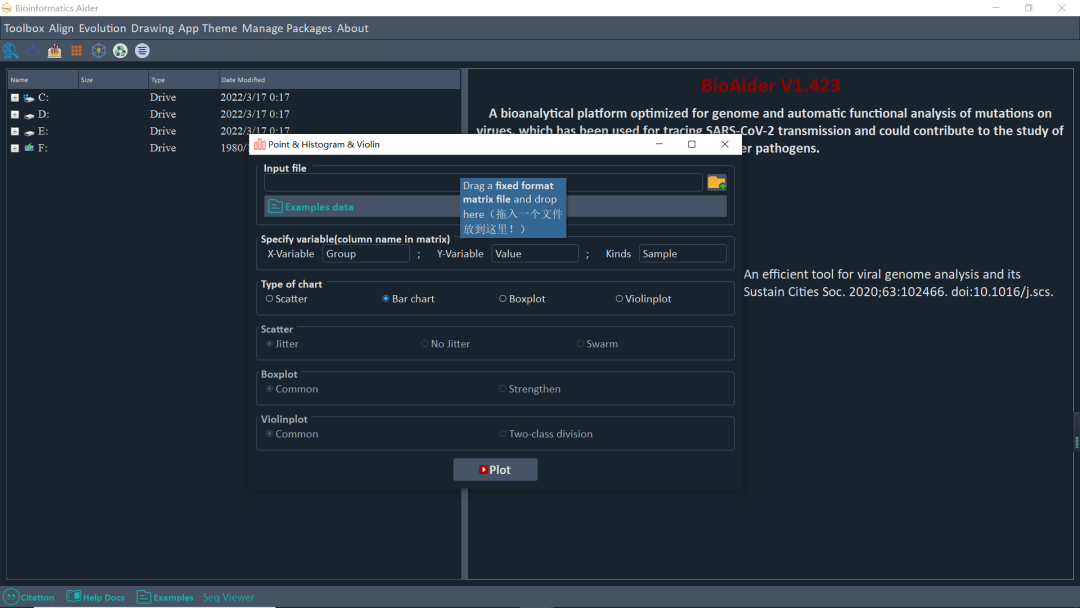Select Strengthen boxplot option

point(530,389)
